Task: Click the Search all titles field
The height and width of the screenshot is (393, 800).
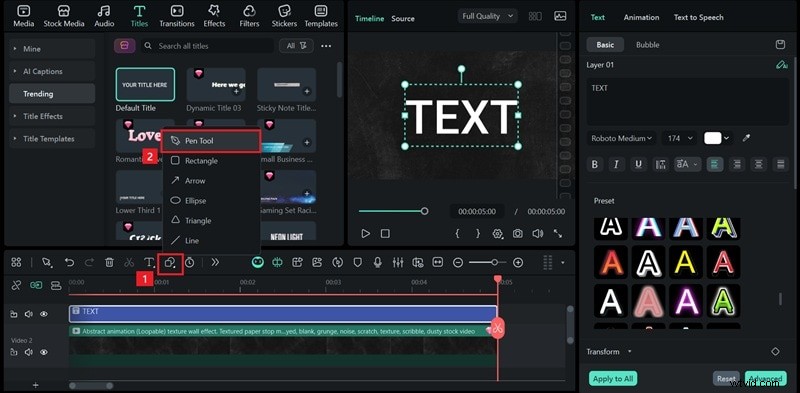Action: (x=207, y=46)
